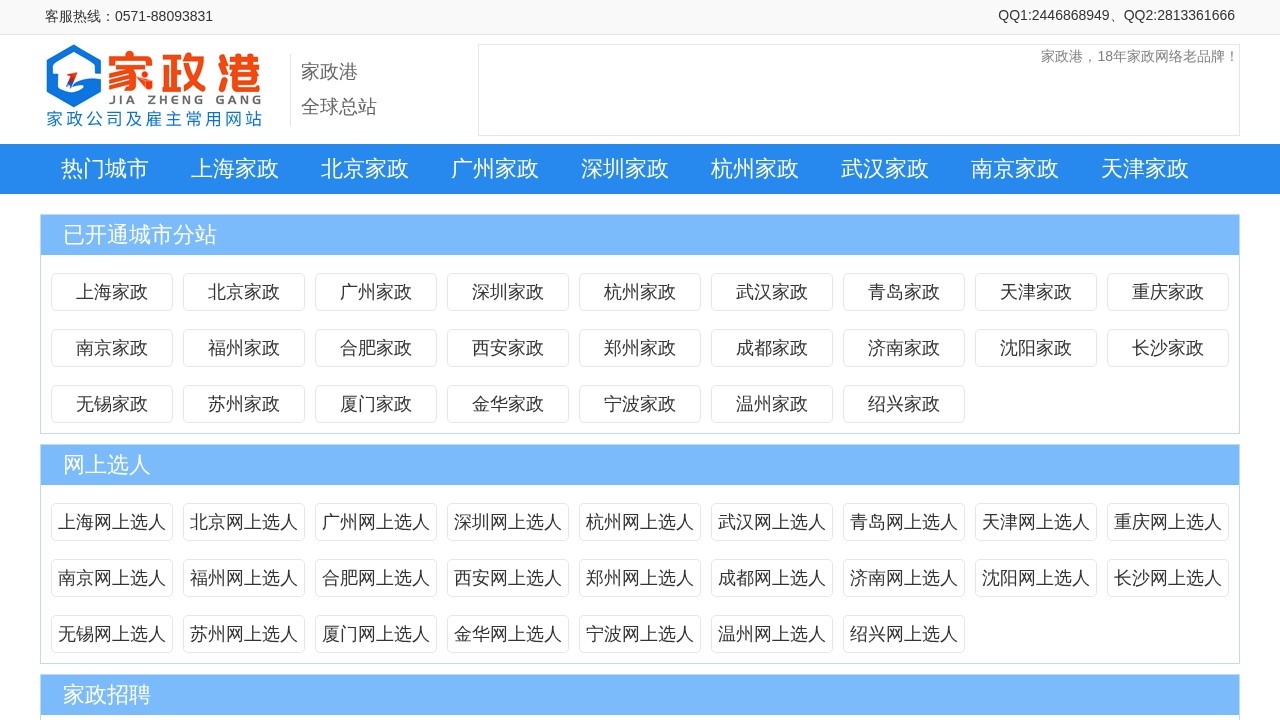The height and width of the screenshot is (720, 1280).
Task: Visit the 温州家政 city station
Action: pyautogui.click(x=772, y=404)
